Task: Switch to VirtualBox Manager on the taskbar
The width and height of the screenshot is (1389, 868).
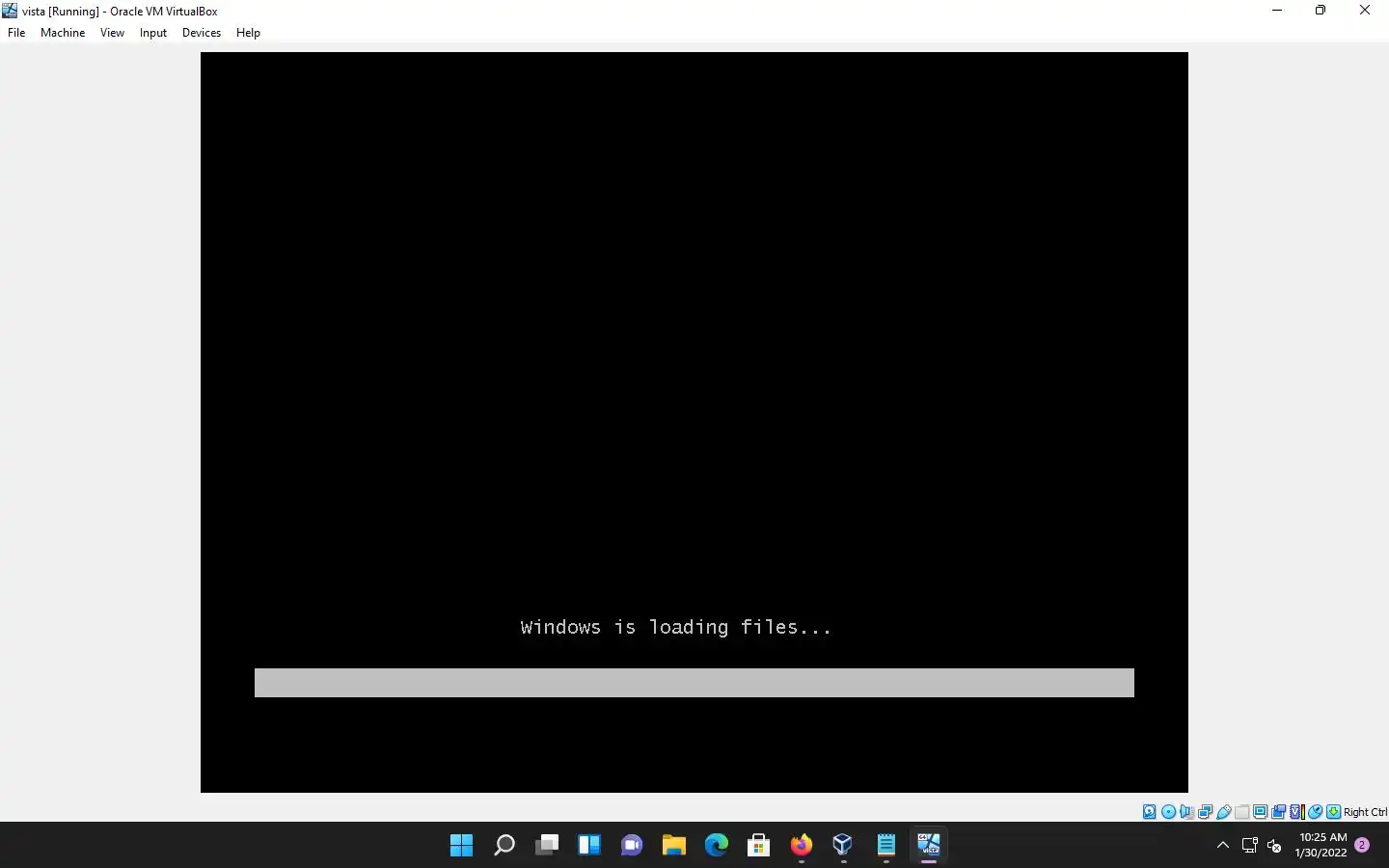Action: (844, 846)
